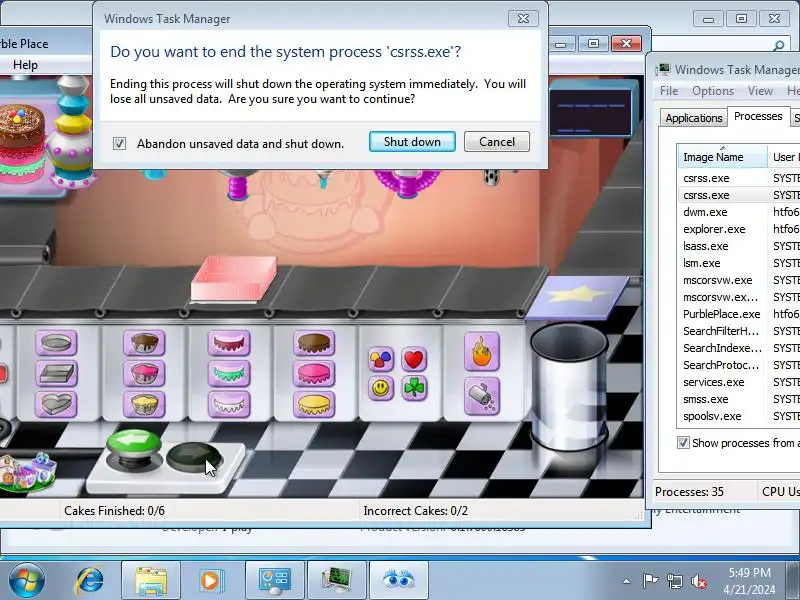The height and width of the screenshot is (600, 800).
Task: Select the services.exe process row
Action: tap(739, 382)
